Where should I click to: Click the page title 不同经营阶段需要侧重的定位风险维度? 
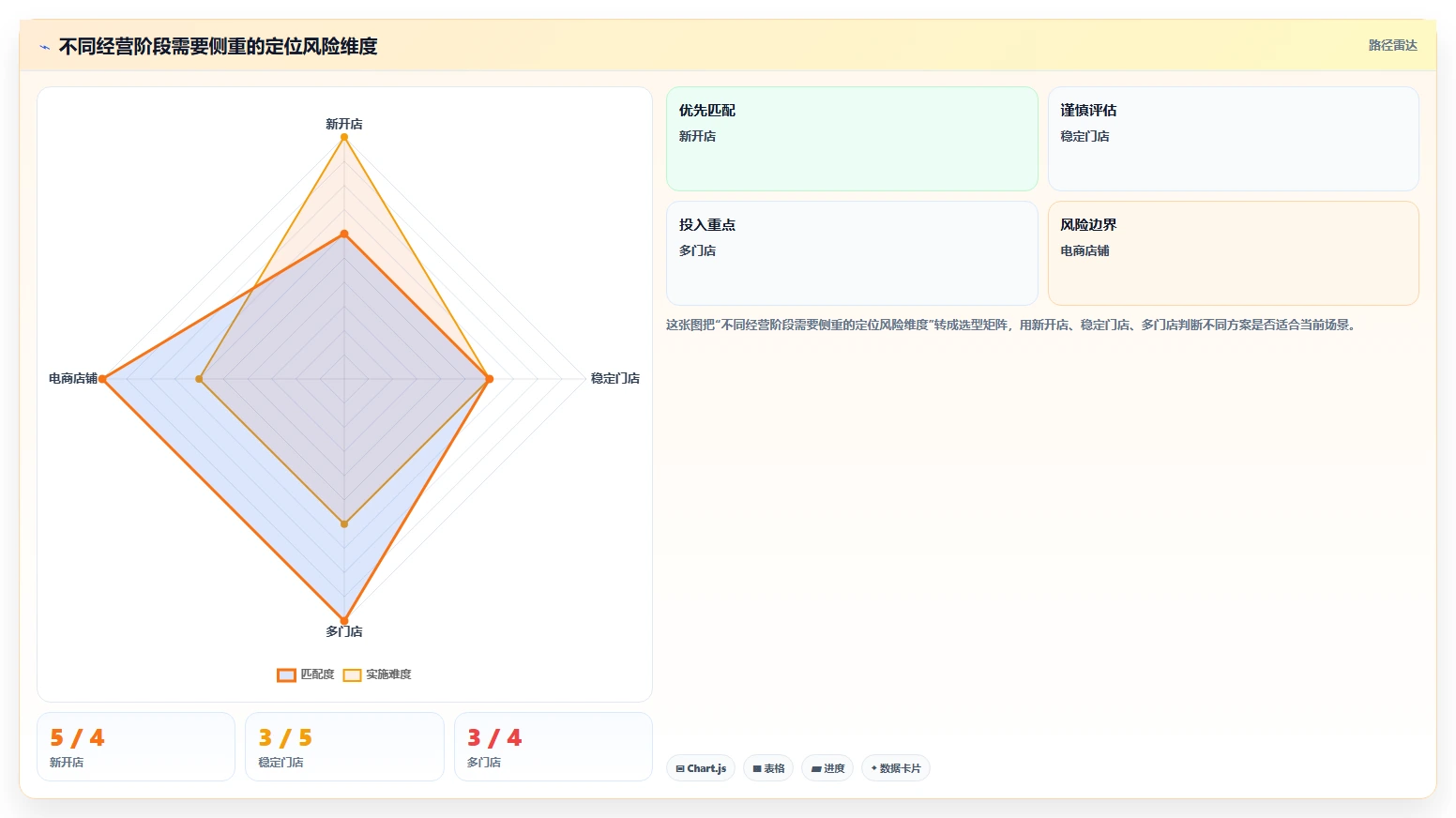[218, 46]
